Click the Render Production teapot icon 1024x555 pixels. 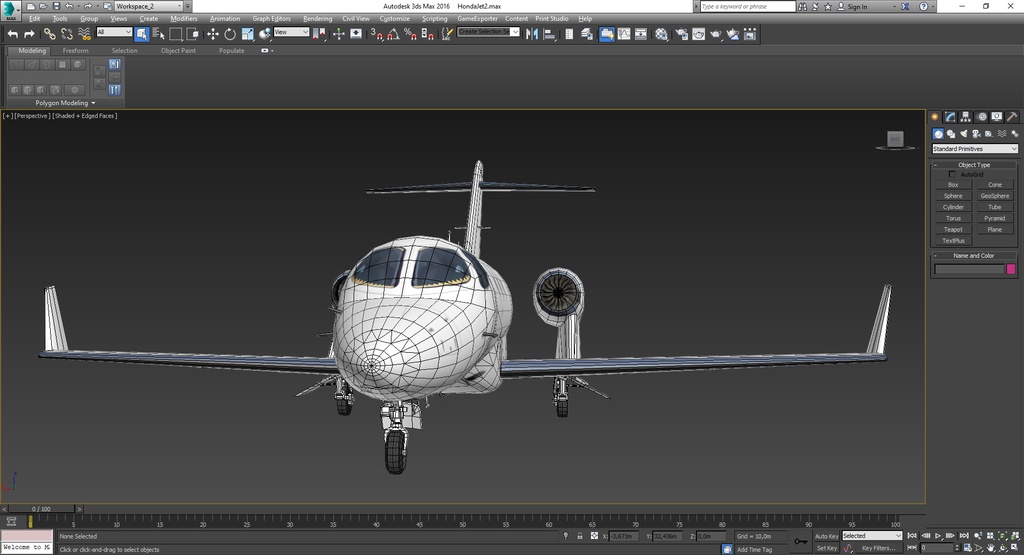click(x=716, y=34)
